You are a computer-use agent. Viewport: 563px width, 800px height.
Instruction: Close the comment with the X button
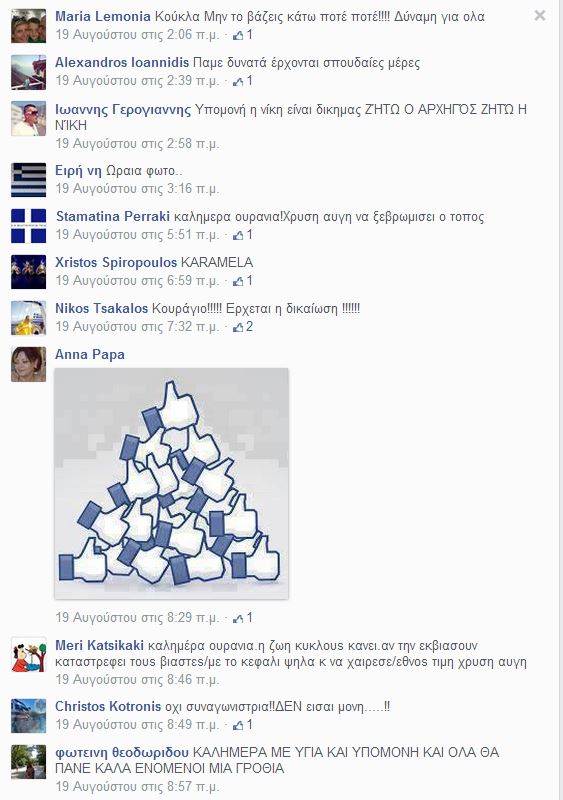point(540,16)
